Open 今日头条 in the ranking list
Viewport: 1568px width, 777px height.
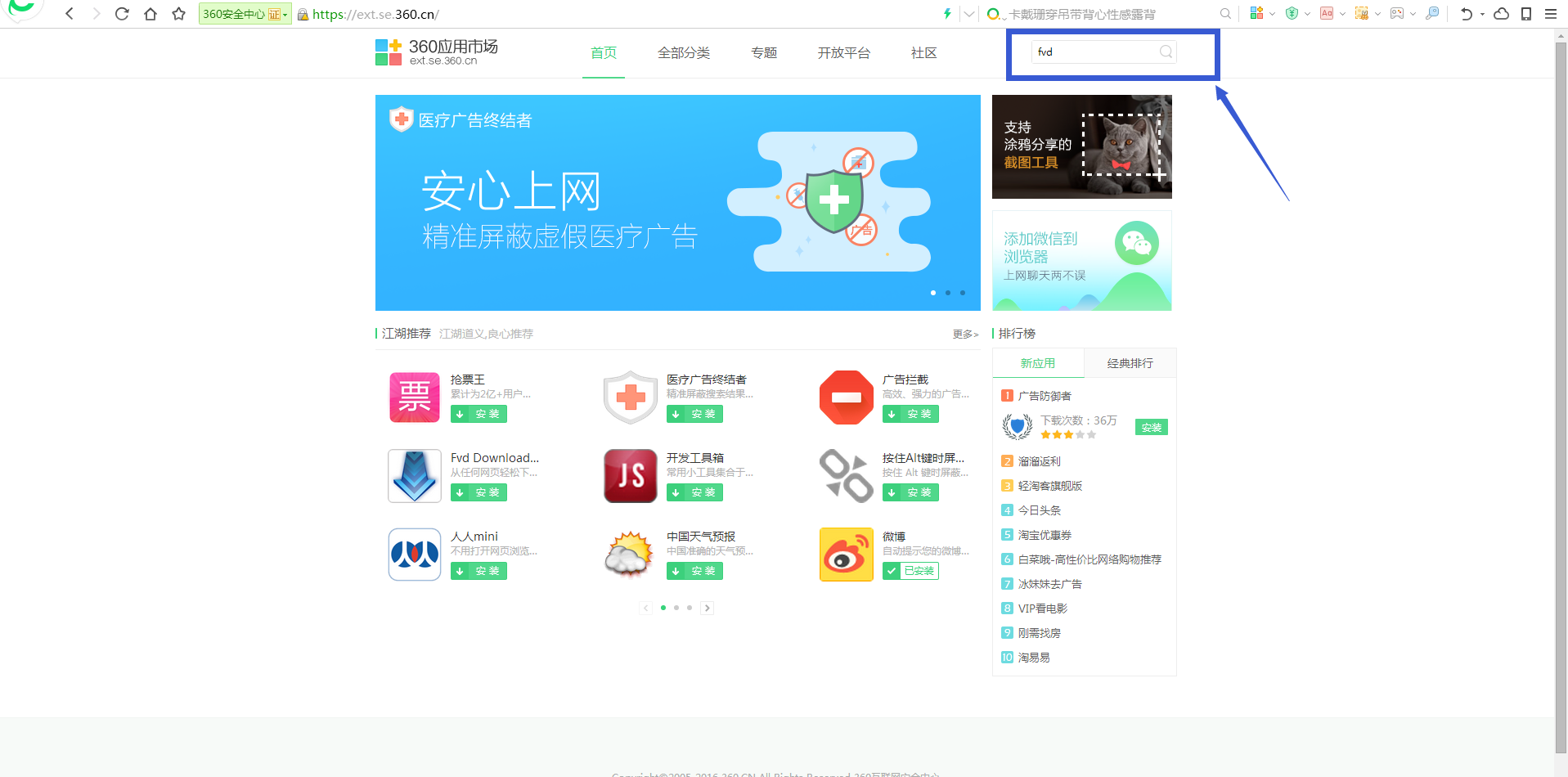click(1040, 510)
